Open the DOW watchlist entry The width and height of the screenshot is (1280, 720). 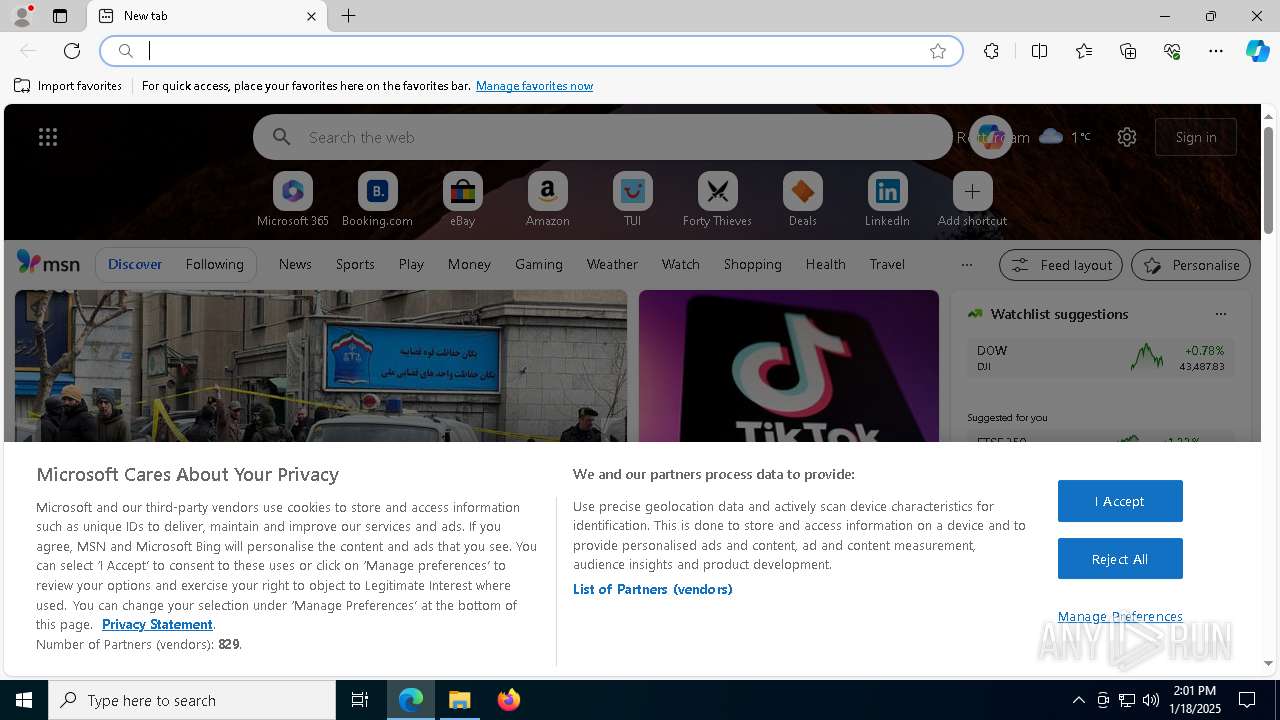tap(1100, 358)
